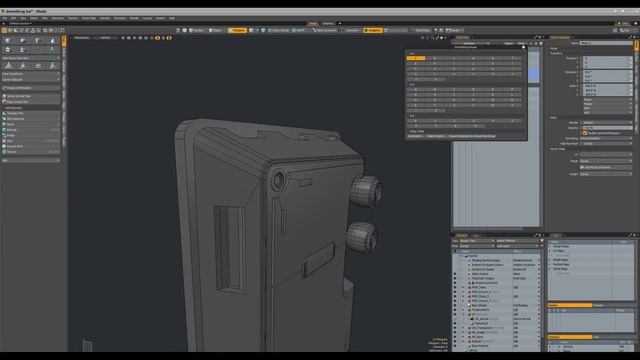Viewport: 640px width, 360px height.
Task: Click the Freeze transform button
Action: point(607,104)
